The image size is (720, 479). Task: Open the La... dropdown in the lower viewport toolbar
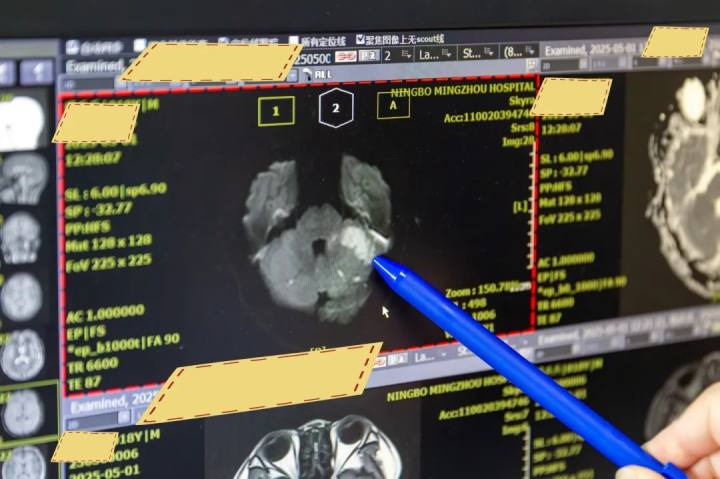click(x=429, y=356)
